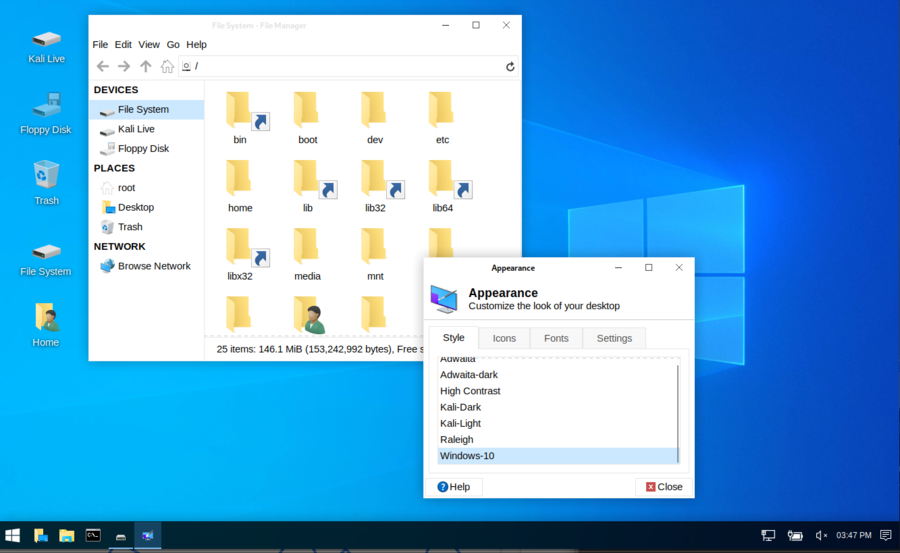900x553 pixels.
Task: Choose the Kali-Dark style
Action: click(x=557, y=407)
